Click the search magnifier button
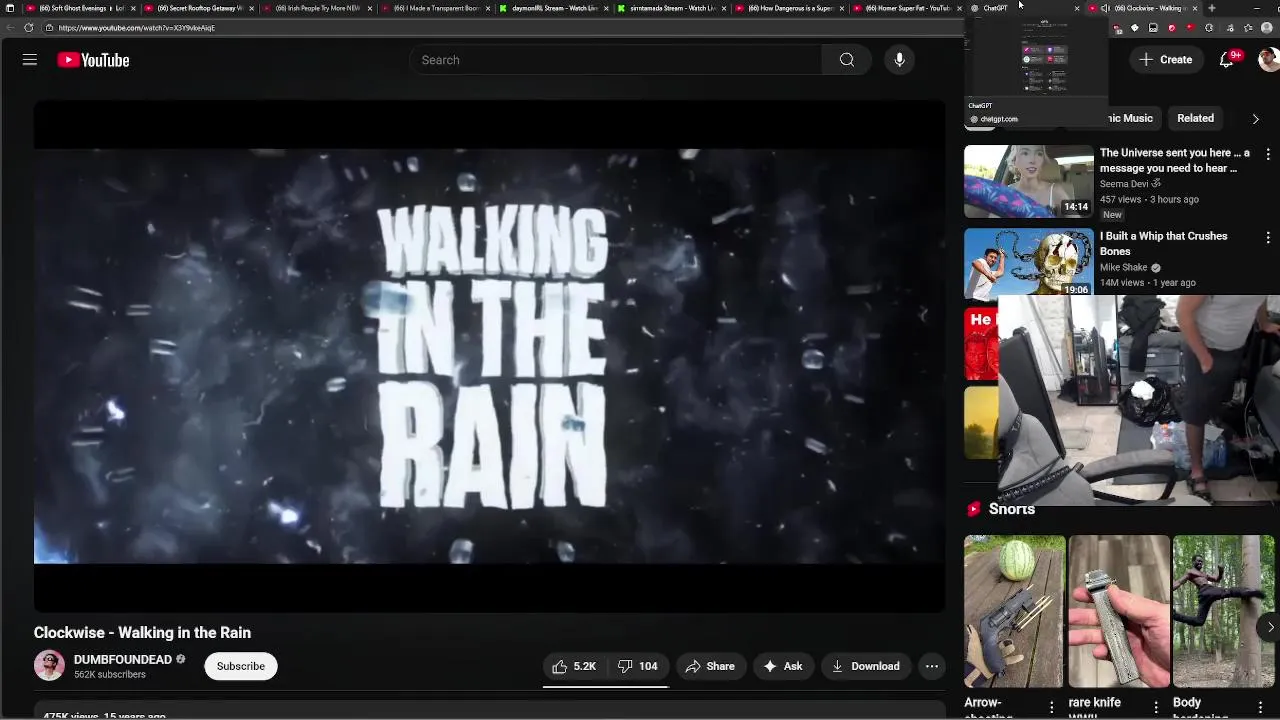This screenshot has width=1280, height=720. pyautogui.click(x=847, y=60)
